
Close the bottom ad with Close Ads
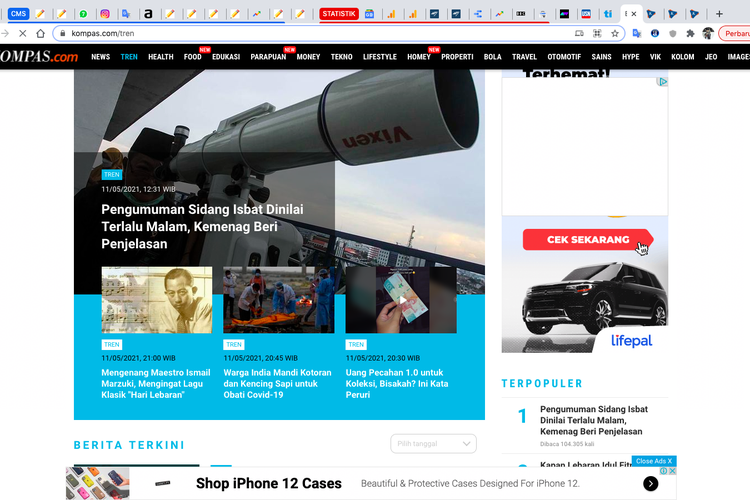654,461
